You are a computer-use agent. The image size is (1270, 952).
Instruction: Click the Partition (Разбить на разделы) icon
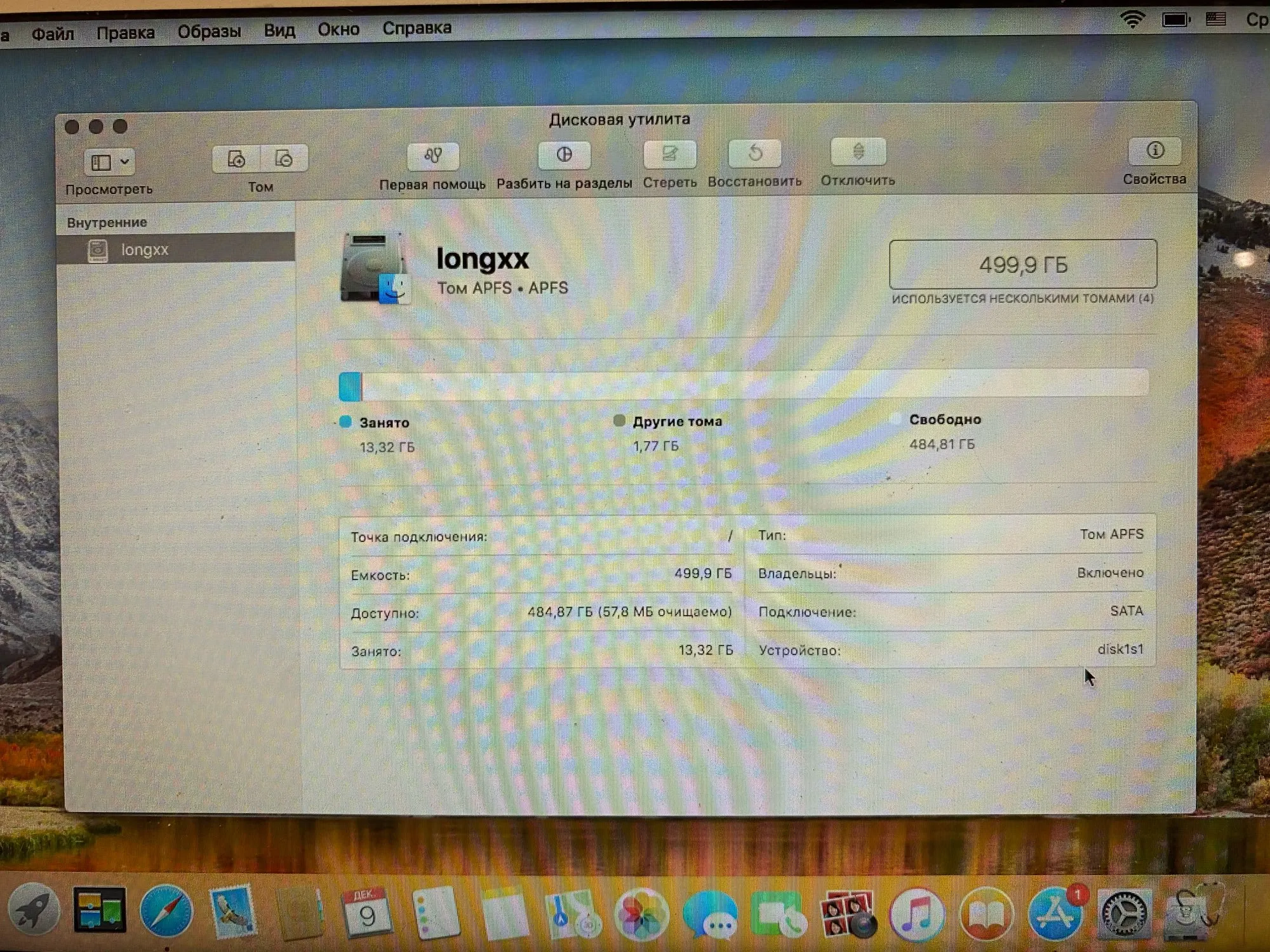pos(564,155)
